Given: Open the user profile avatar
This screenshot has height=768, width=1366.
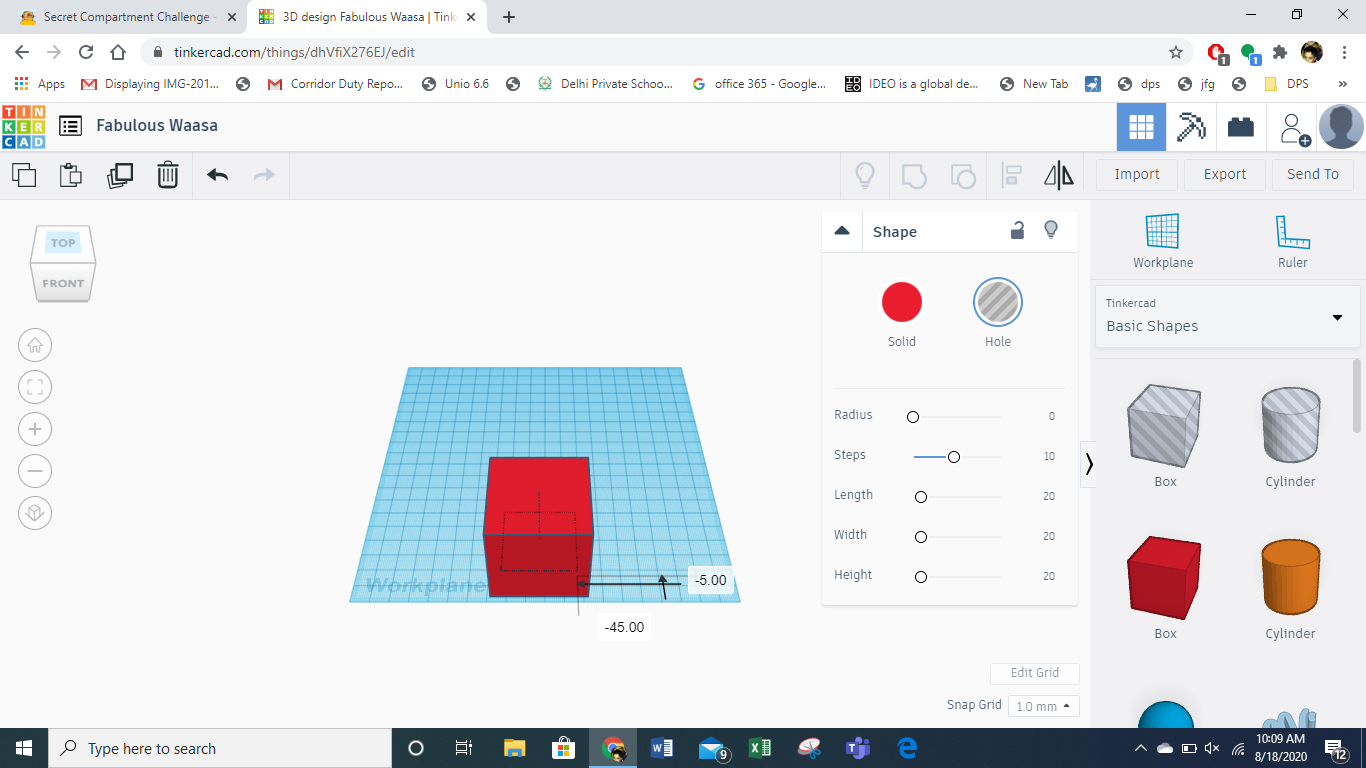Looking at the screenshot, I should tap(1341, 127).
